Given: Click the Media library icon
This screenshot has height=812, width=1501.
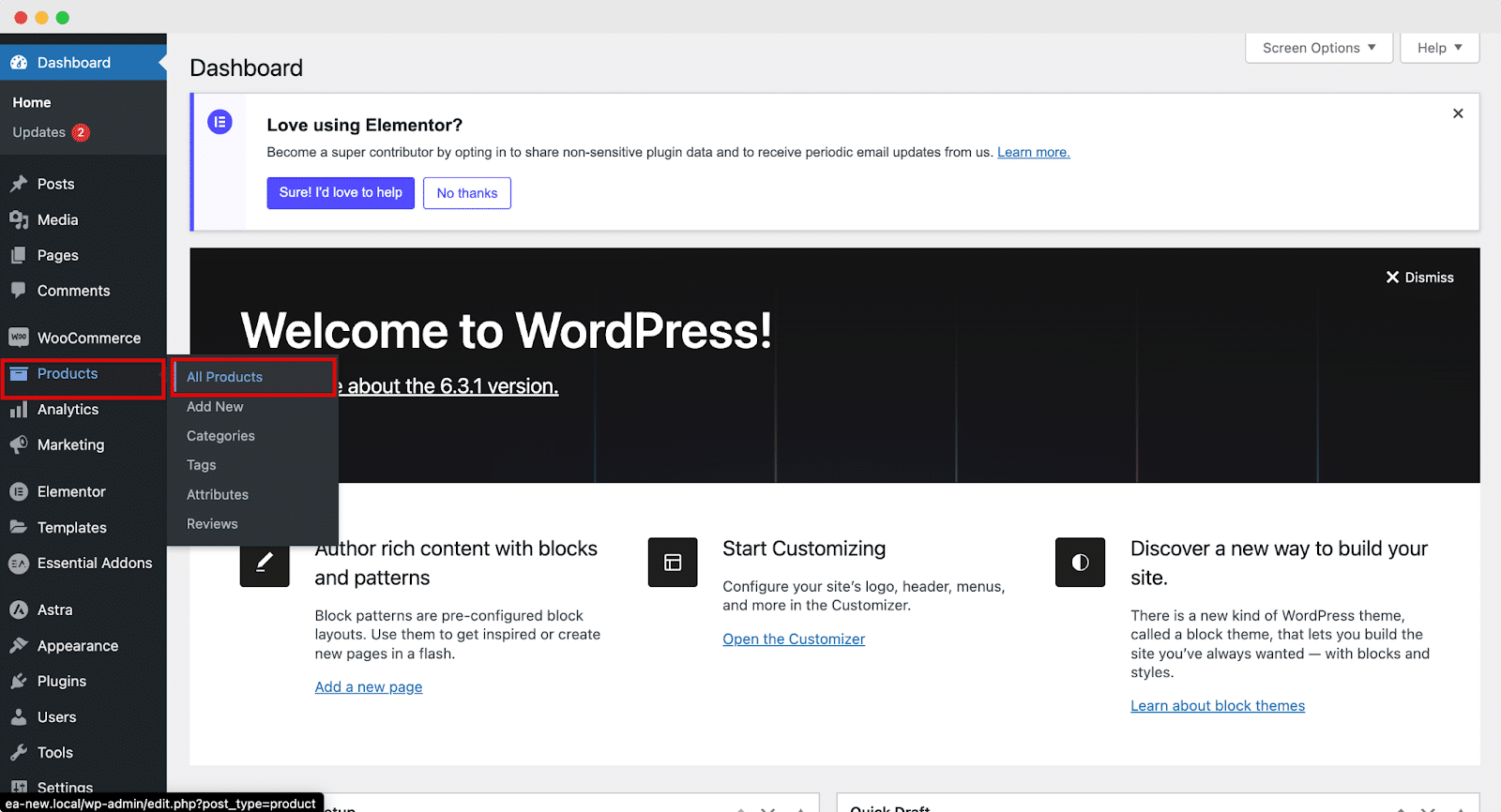Looking at the screenshot, I should coord(19,219).
